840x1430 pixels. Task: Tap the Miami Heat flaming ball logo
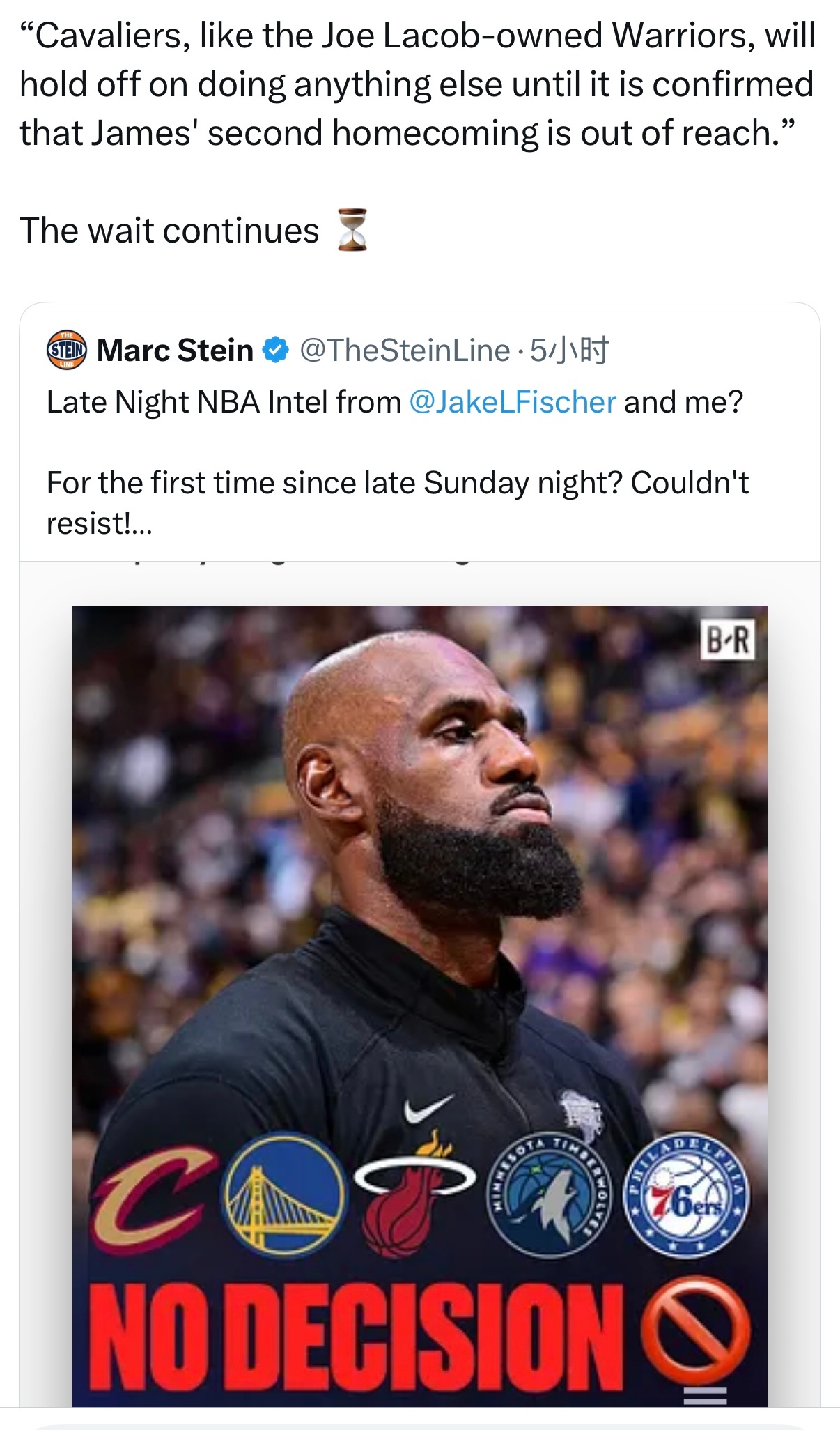413,1194
